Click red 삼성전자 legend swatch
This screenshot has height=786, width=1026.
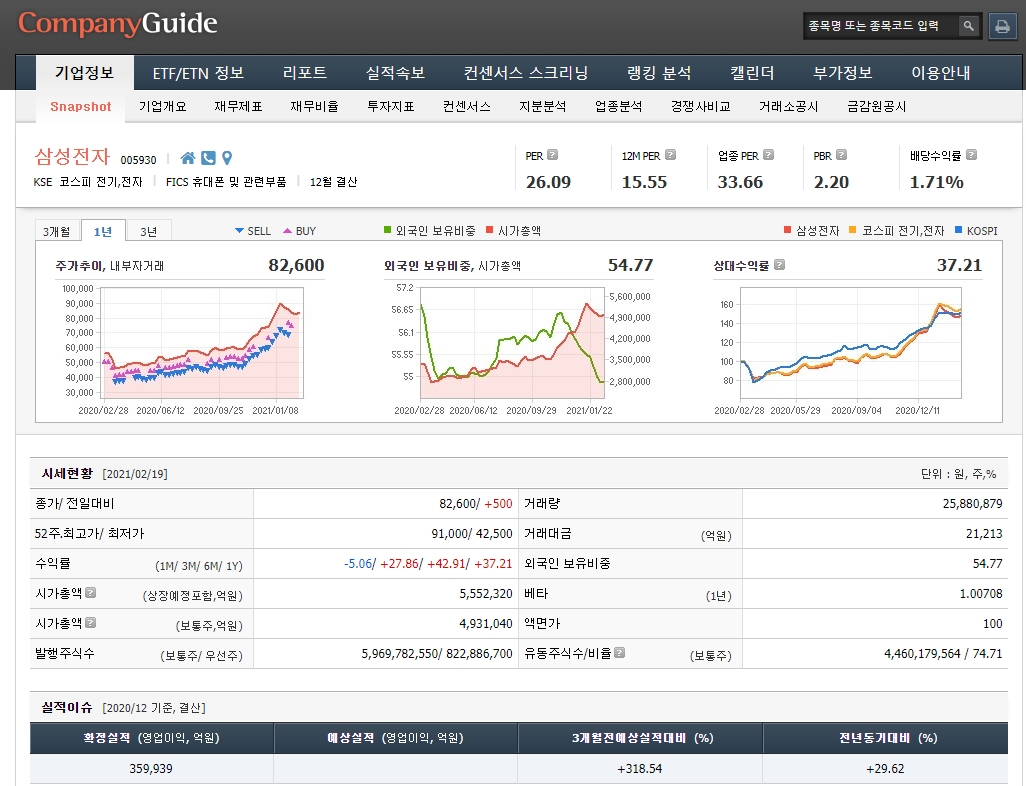click(x=787, y=230)
